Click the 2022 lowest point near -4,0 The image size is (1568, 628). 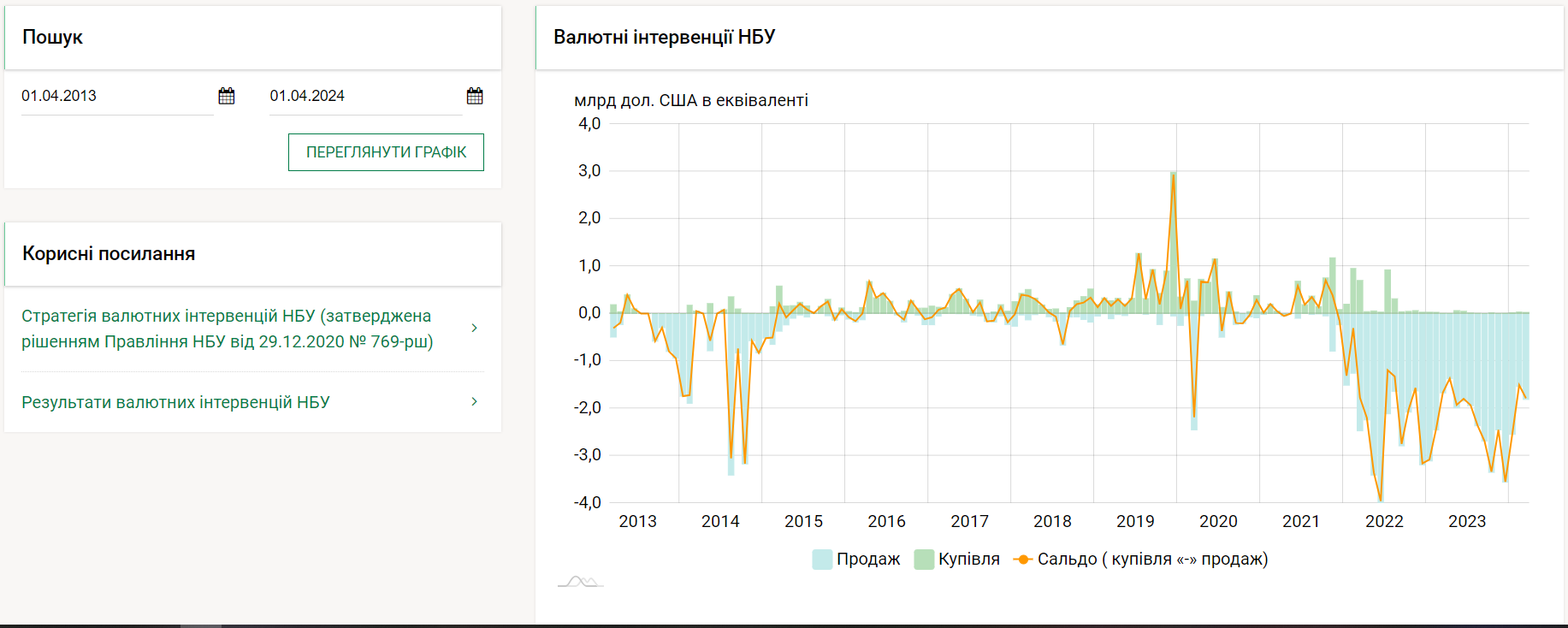pos(1381,501)
